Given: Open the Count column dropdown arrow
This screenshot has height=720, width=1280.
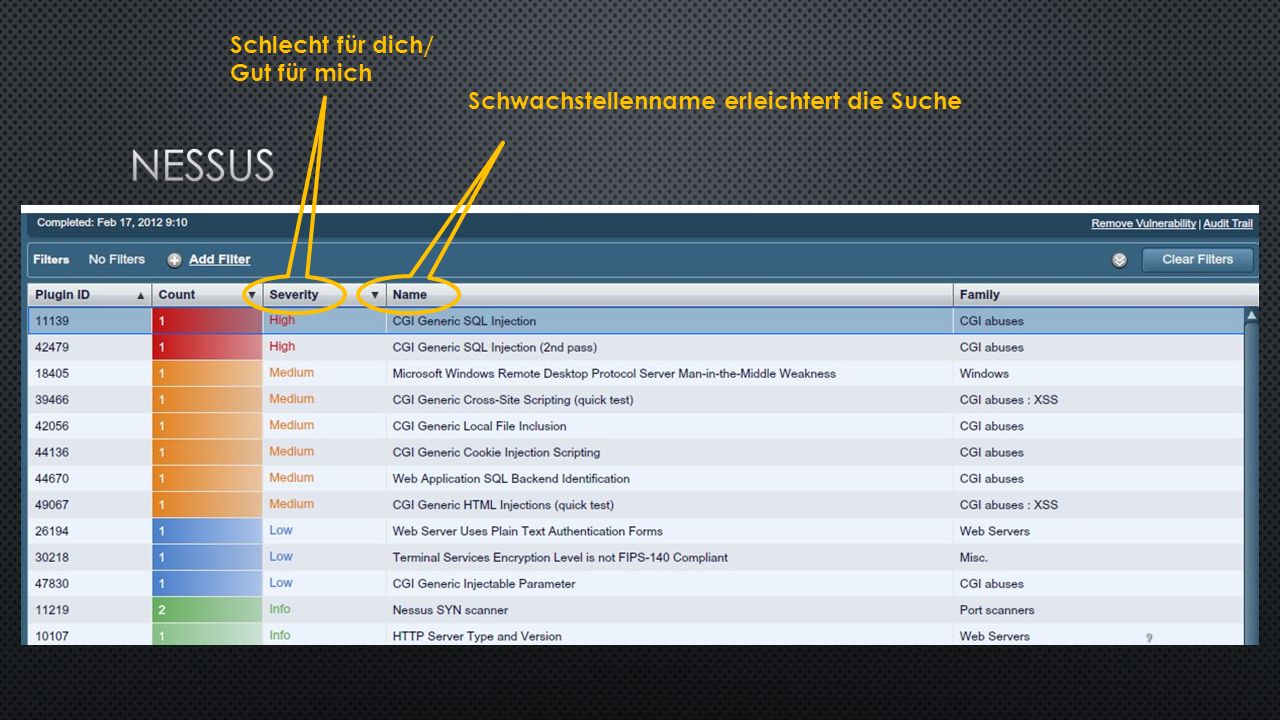Looking at the screenshot, I should pos(252,296).
